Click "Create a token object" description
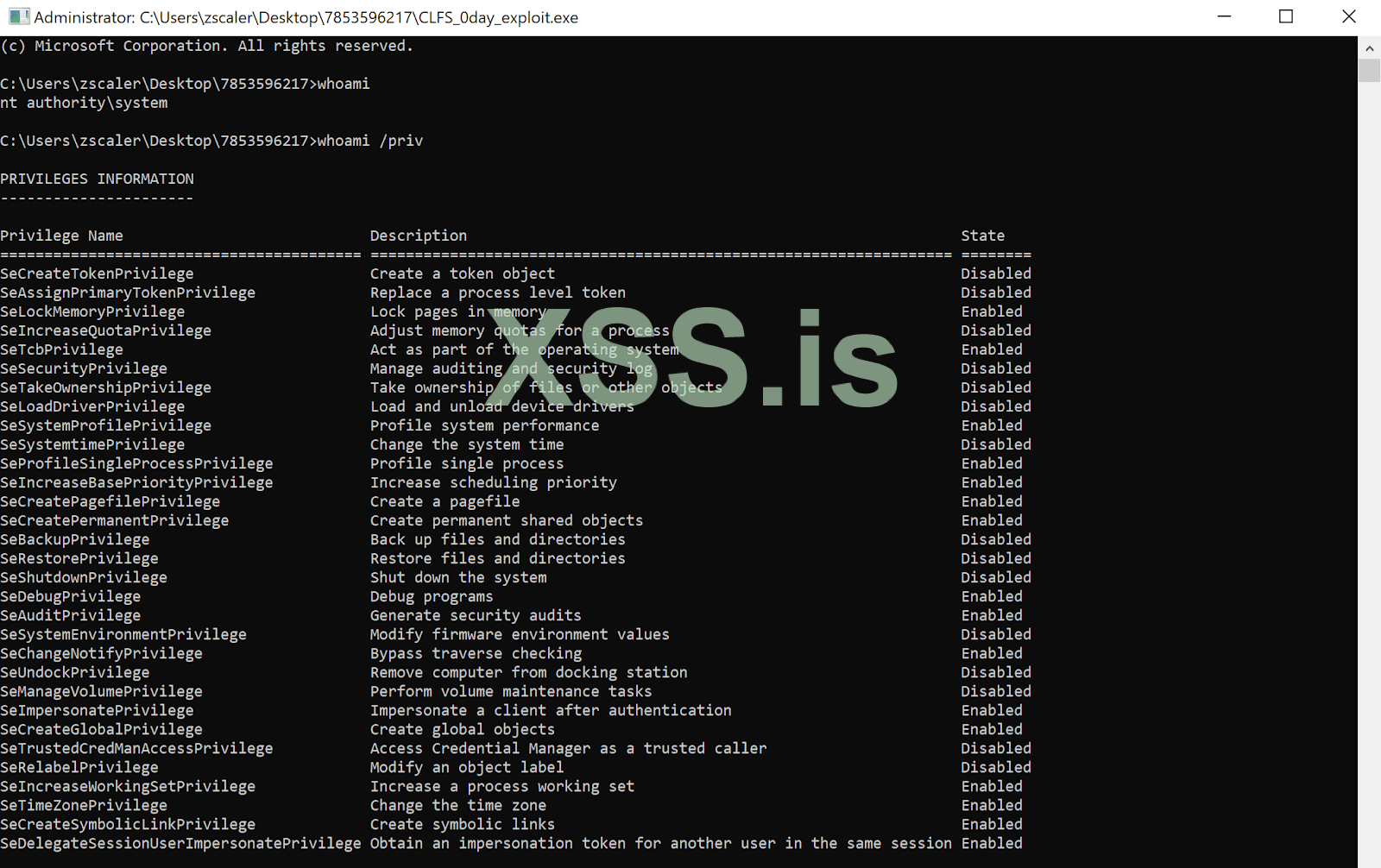The width and height of the screenshot is (1381, 868). (463, 274)
